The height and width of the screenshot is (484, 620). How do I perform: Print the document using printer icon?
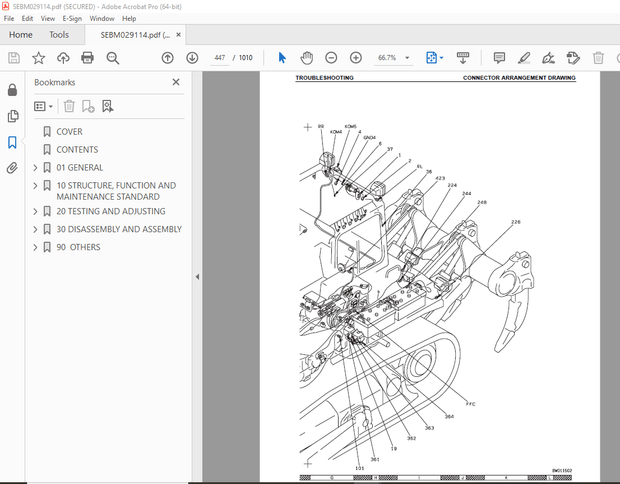pyautogui.click(x=87, y=58)
